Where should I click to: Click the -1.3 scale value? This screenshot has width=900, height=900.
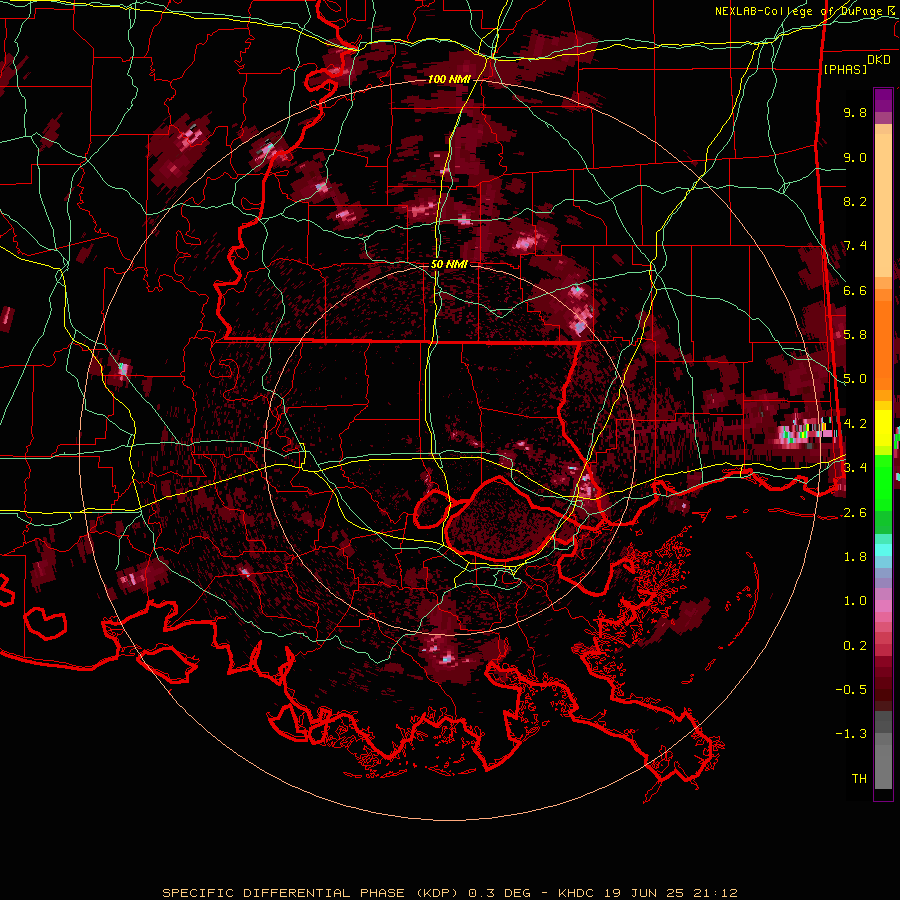851,734
